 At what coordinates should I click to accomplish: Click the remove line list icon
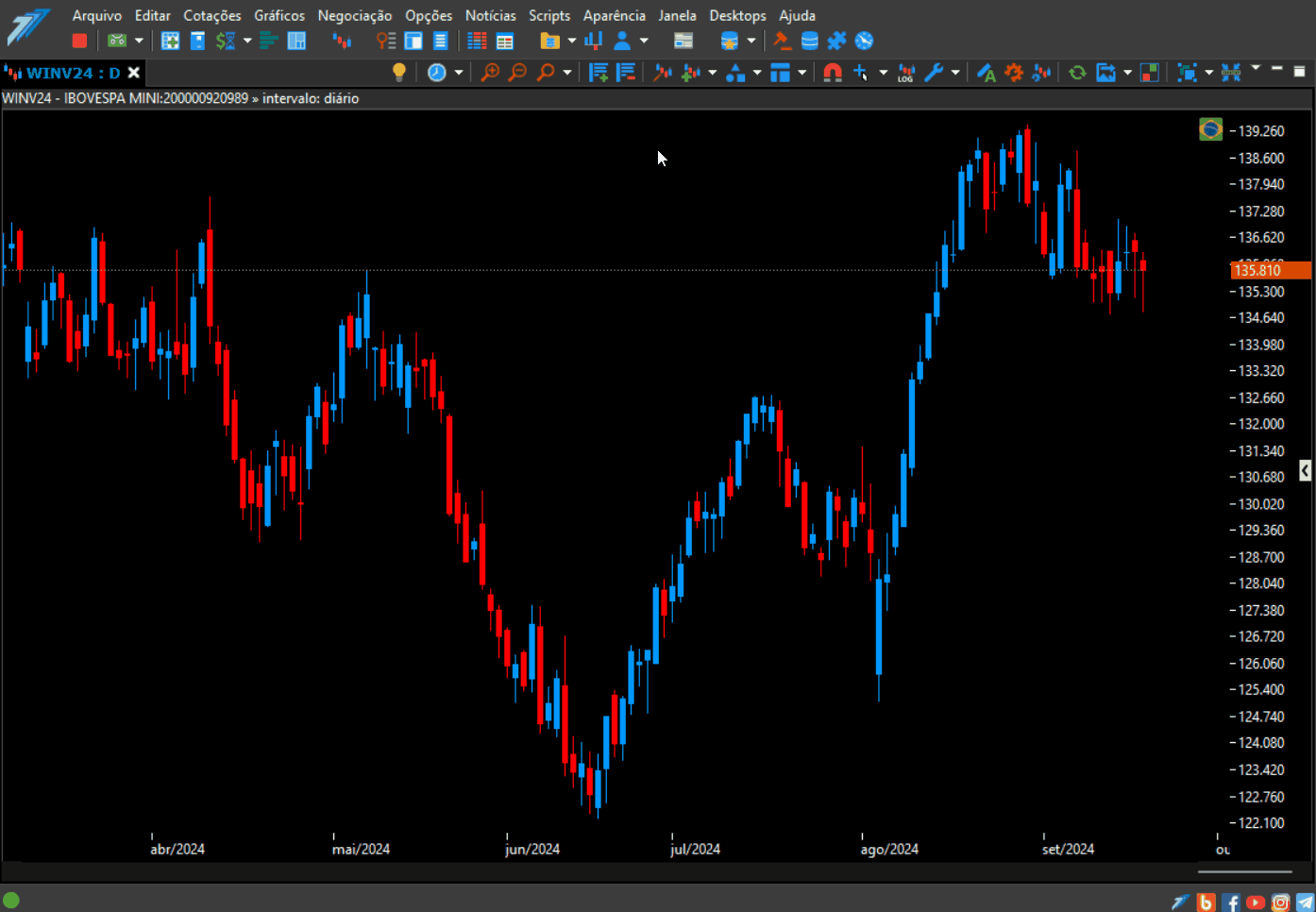click(x=626, y=73)
